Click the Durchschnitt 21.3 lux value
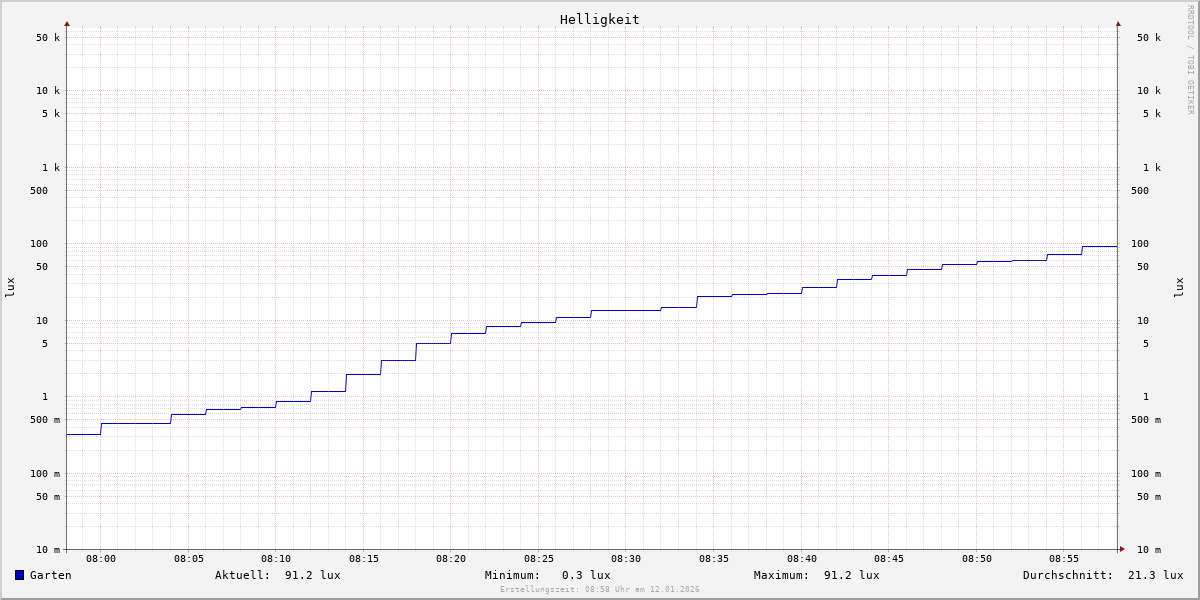 tap(1155, 575)
